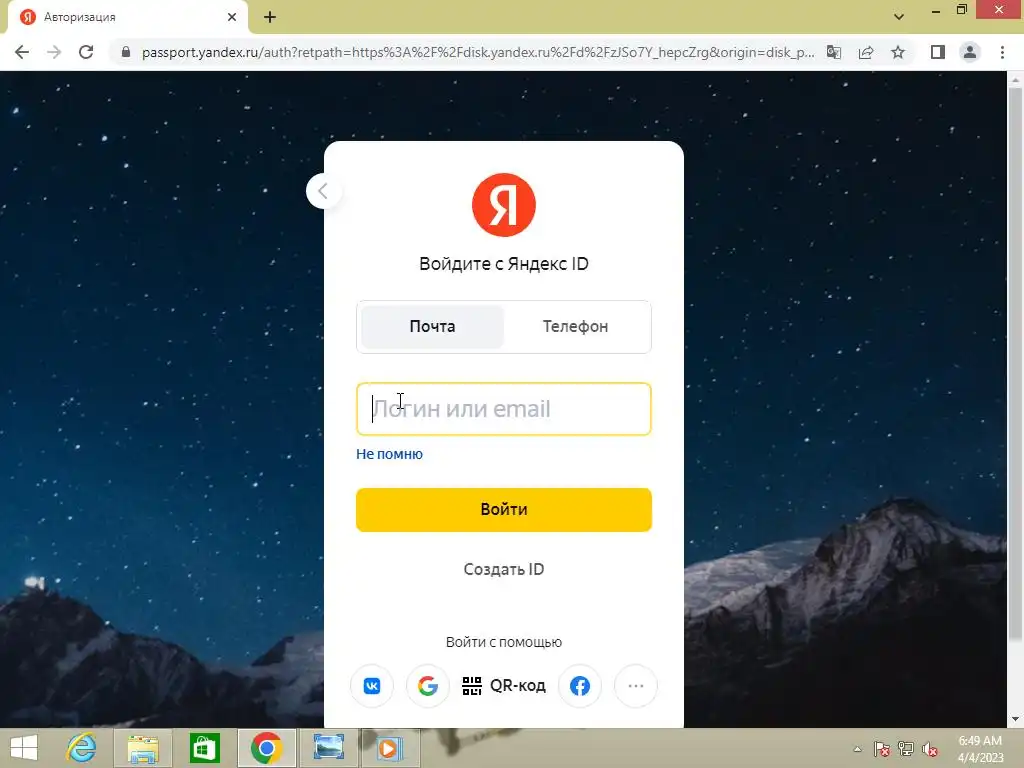Sign in with VK icon
The height and width of the screenshot is (768, 1024).
[372, 686]
